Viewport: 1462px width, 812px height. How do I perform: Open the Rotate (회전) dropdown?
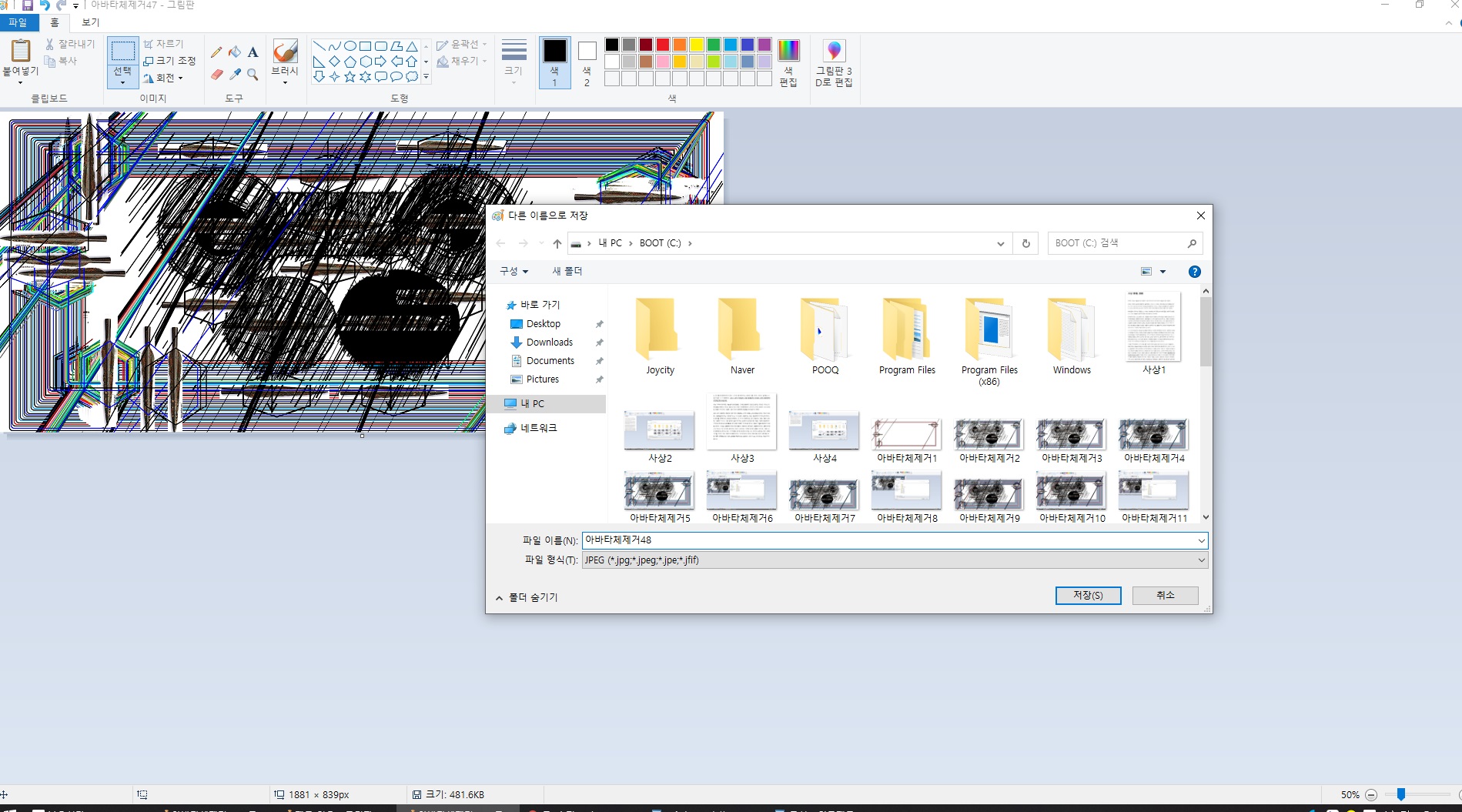(x=163, y=78)
